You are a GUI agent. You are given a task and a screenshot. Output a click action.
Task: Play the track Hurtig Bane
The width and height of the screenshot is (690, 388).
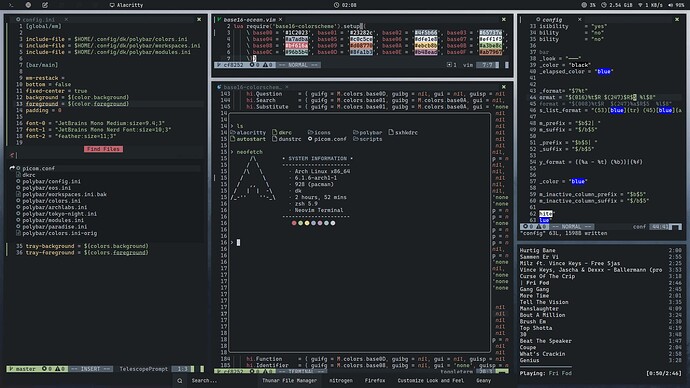click(537, 250)
